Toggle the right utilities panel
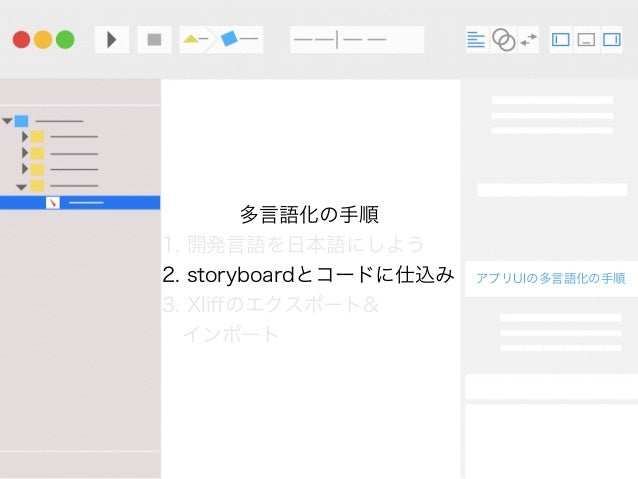The height and width of the screenshot is (479, 638). 611,39
